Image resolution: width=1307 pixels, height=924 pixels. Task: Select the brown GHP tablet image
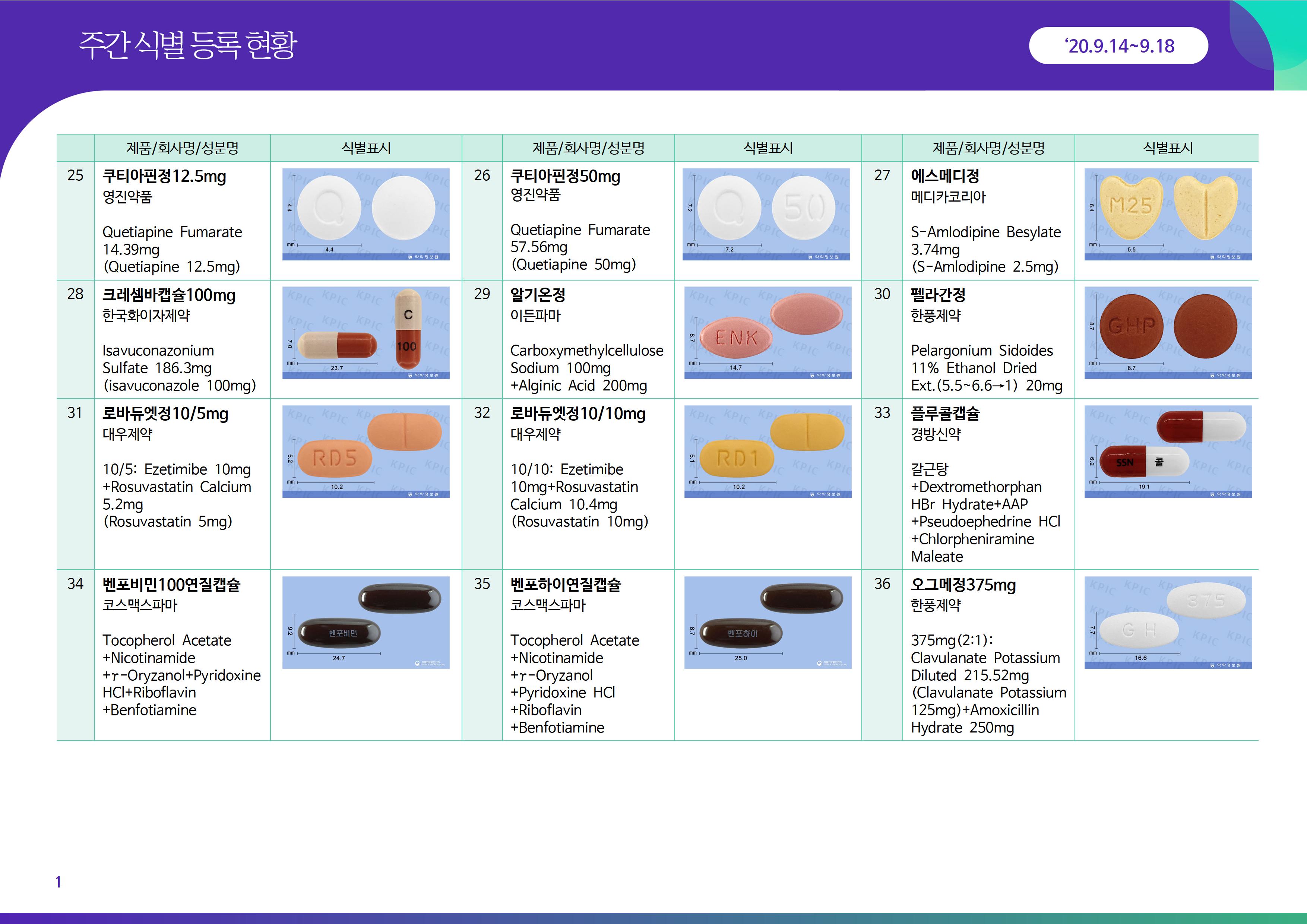click(1168, 332)
